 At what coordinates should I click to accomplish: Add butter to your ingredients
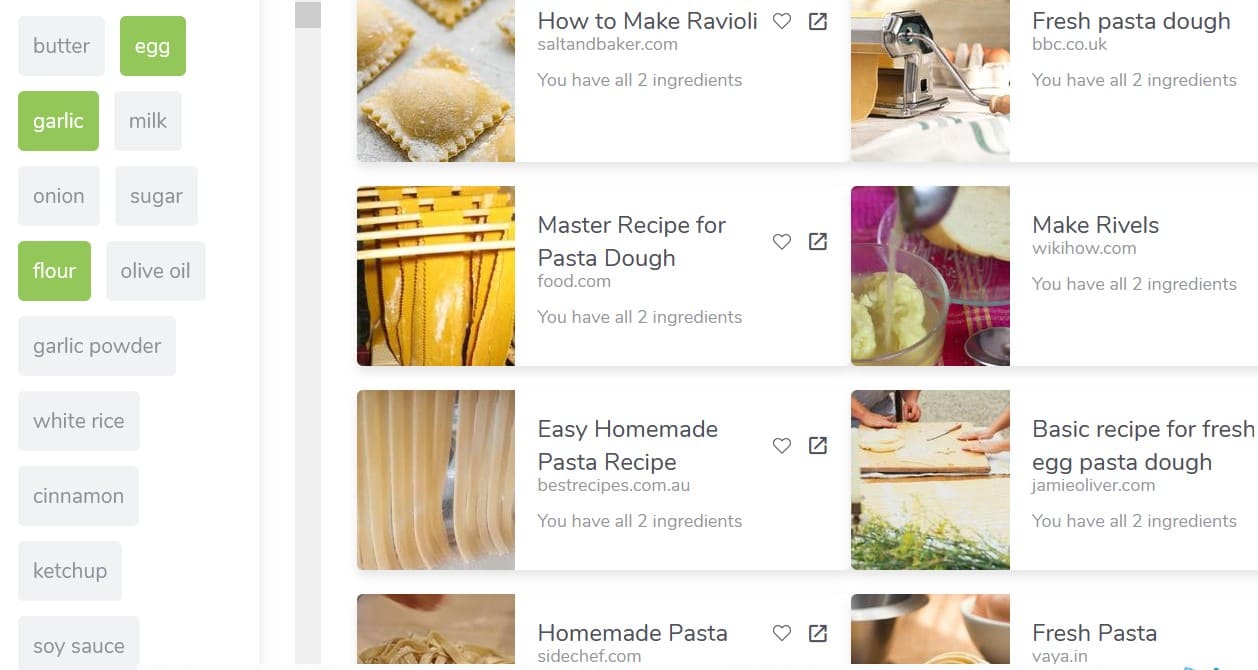click(61, 46)
